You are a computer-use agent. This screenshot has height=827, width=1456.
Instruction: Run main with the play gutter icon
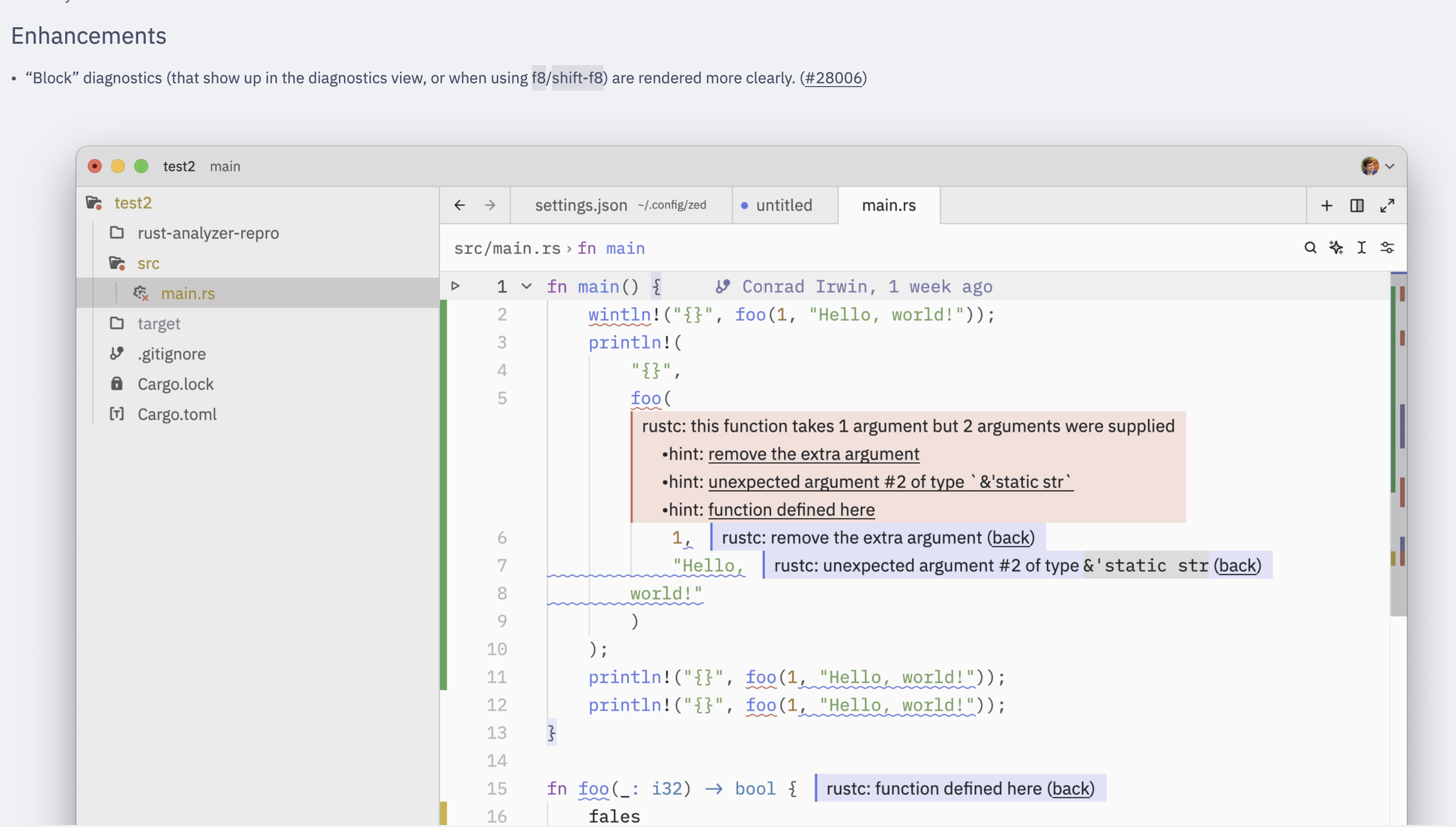coord(455,286)
